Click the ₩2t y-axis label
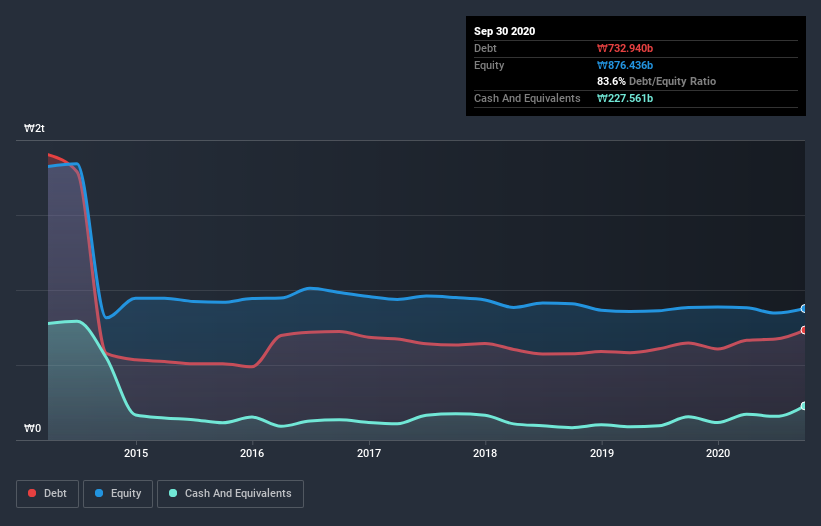Image resolution: width=821 pixels, height=526 pixels. coord(35,128)
